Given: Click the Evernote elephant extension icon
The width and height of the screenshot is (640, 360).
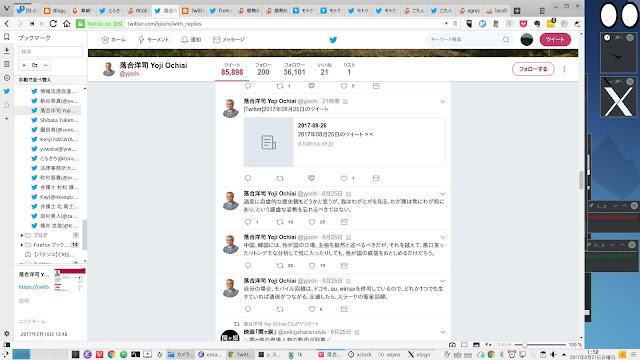Looking at the screenshot, I should coord(537,24).
